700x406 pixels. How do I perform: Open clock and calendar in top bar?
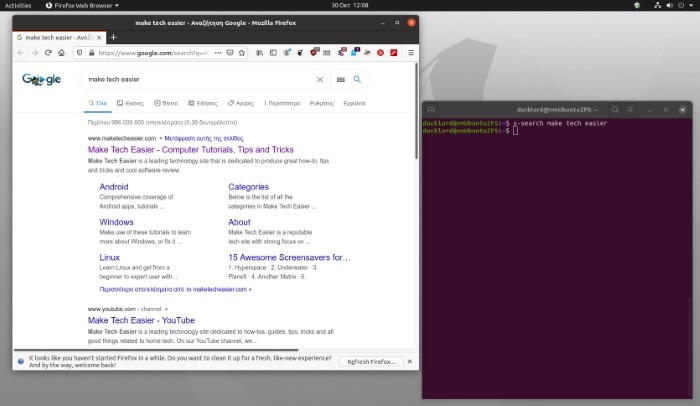click(x=350, y=5)
